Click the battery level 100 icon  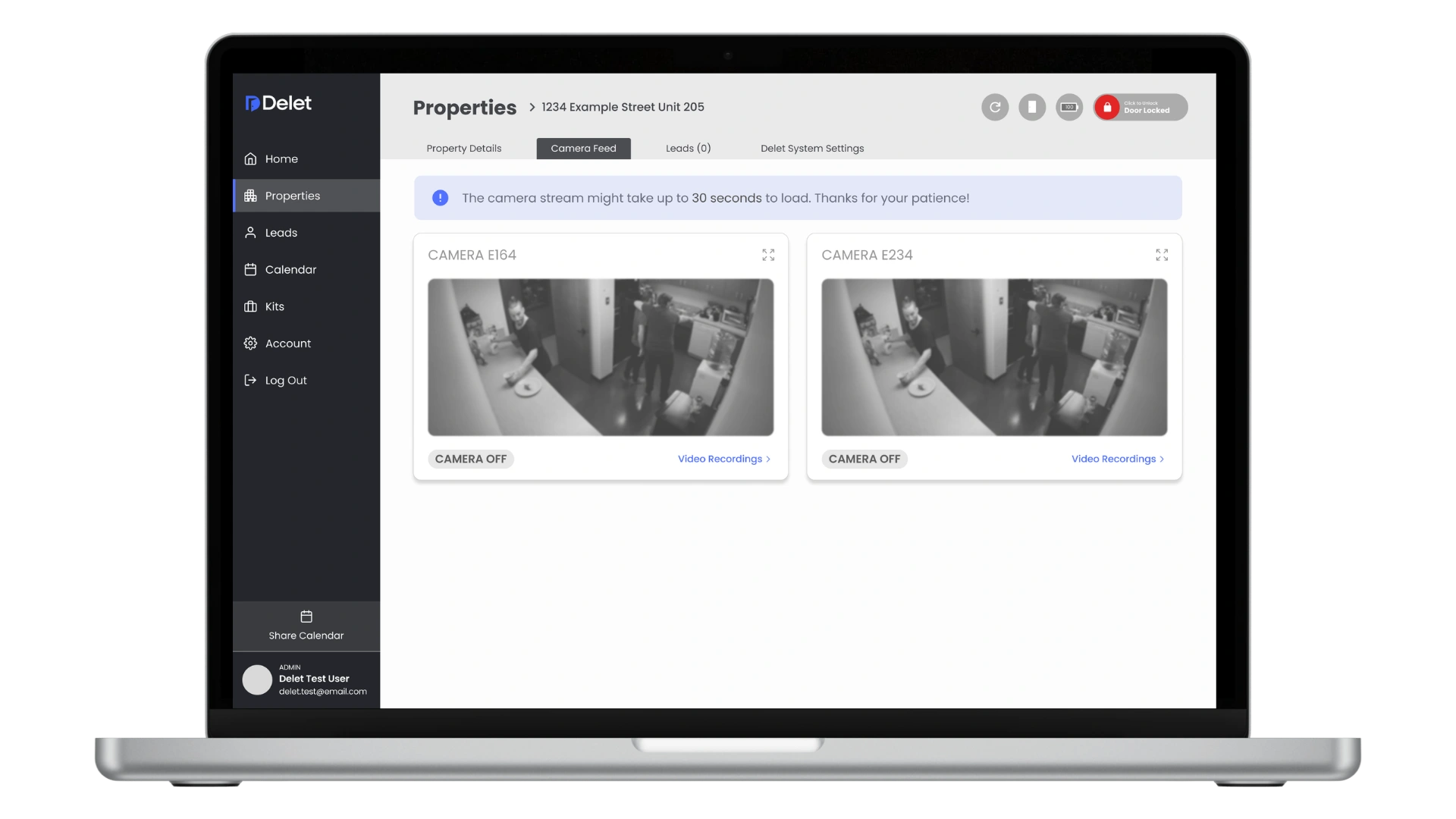[1069, 107]
